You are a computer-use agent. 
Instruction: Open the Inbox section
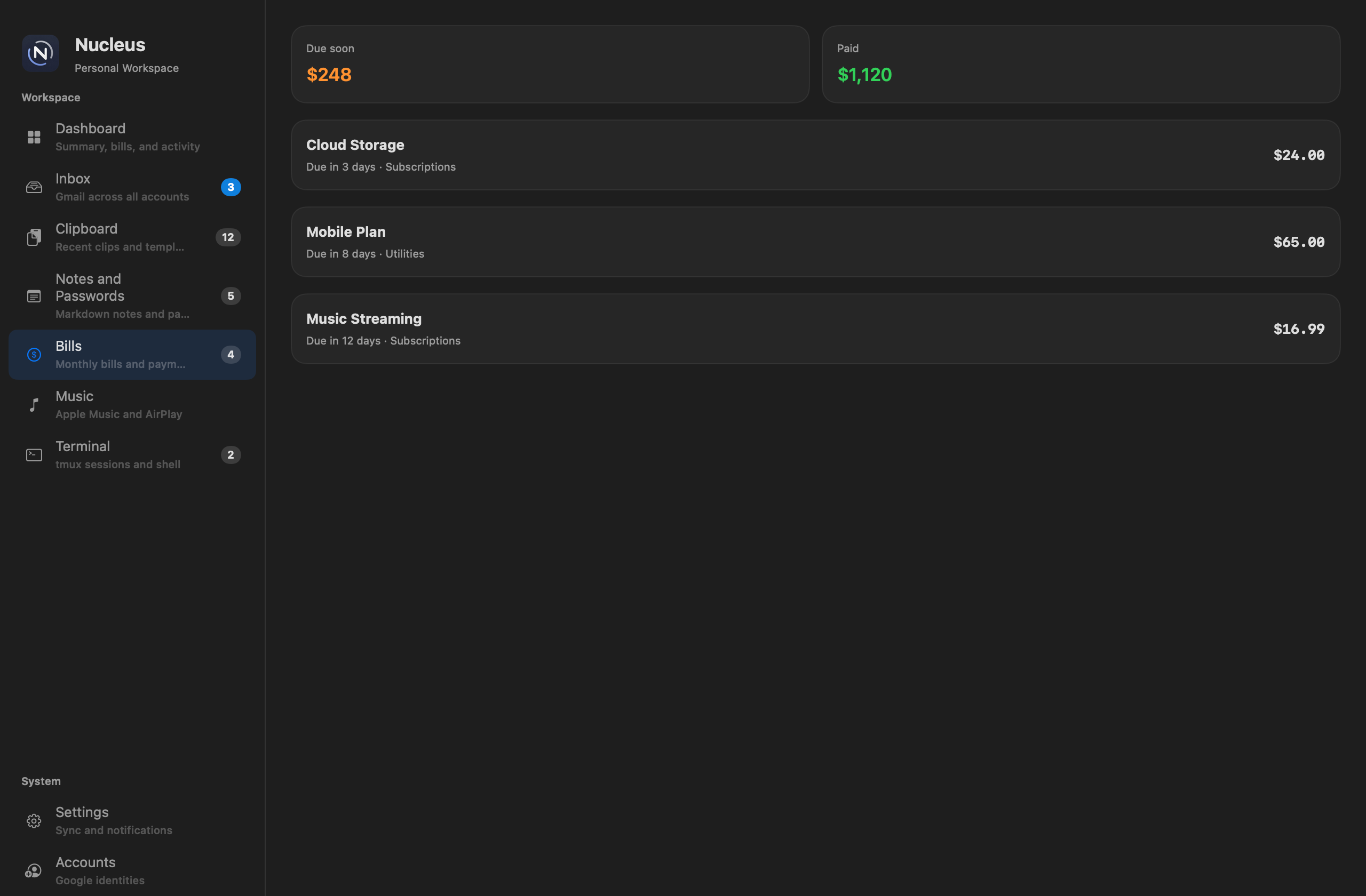pyautogui.click(x=132, y=187)
